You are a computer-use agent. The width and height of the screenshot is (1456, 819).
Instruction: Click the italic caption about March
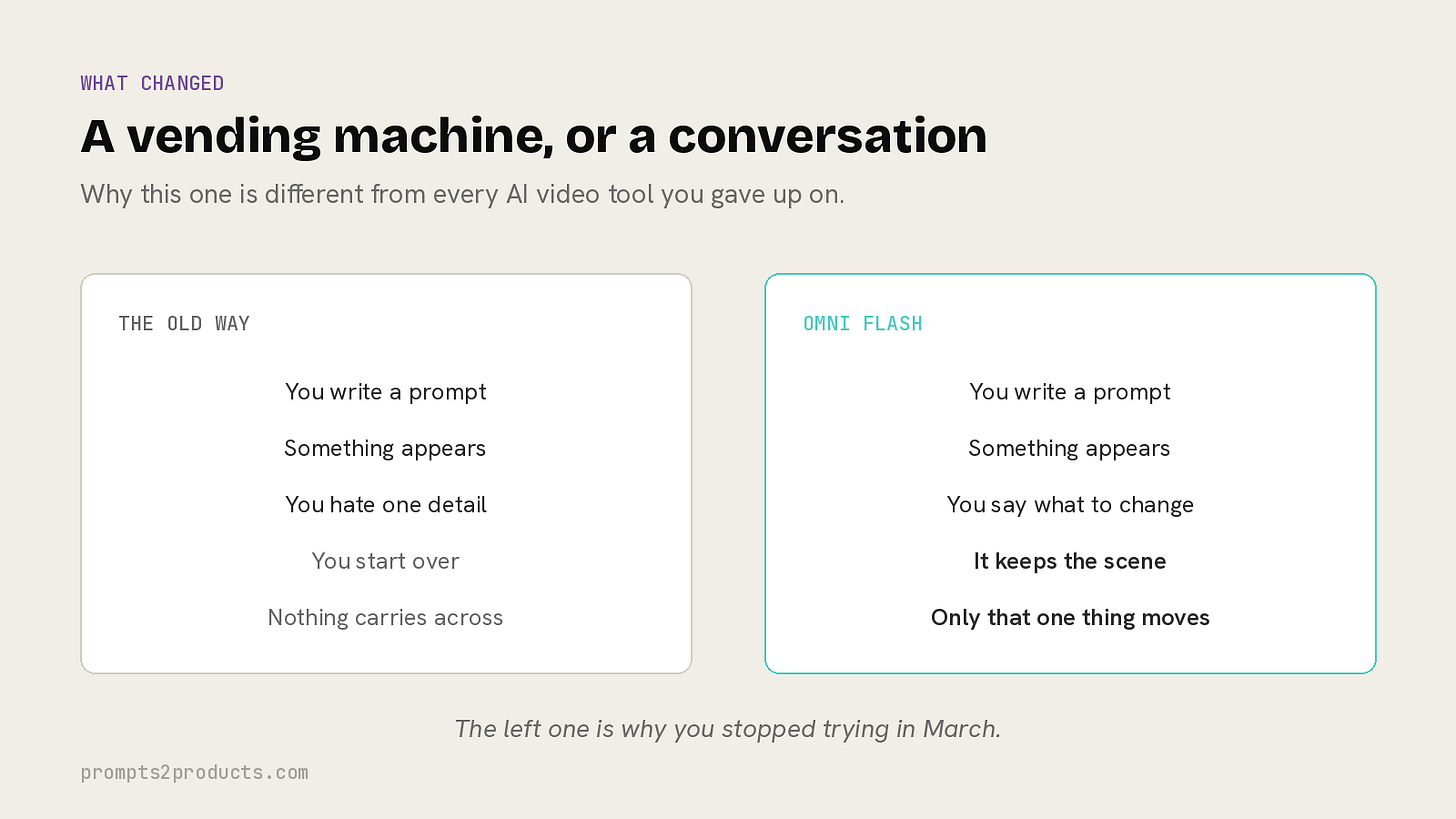pos(728,729)
